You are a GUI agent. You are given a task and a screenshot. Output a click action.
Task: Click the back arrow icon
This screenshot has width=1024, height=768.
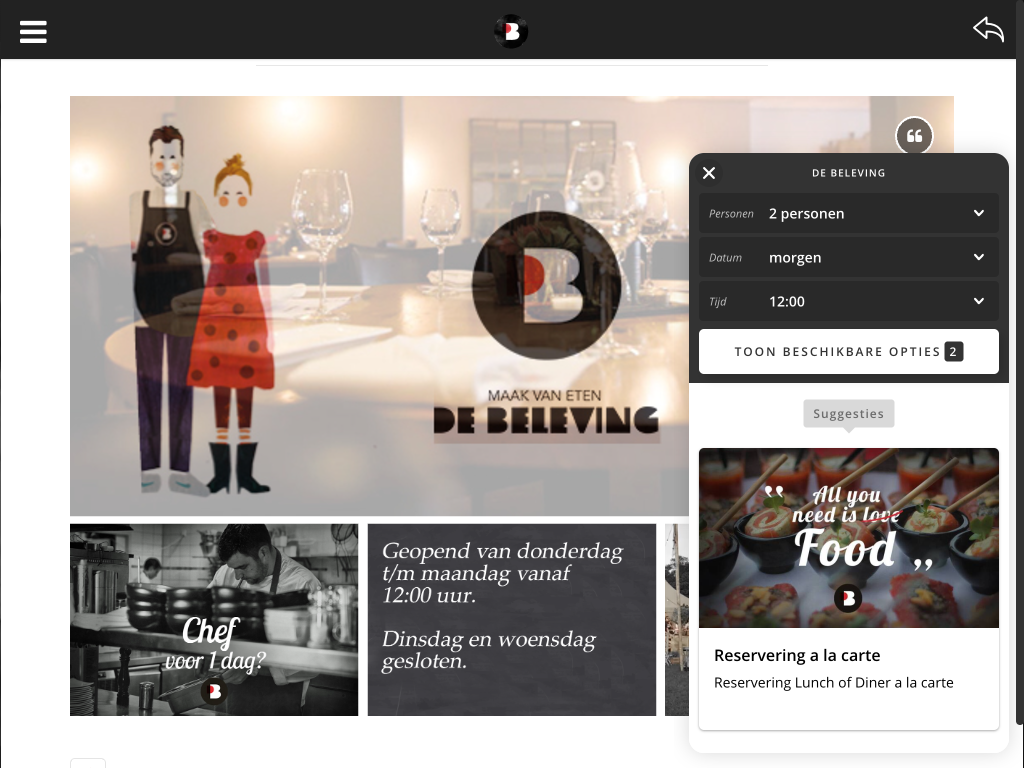coord(988,30)
